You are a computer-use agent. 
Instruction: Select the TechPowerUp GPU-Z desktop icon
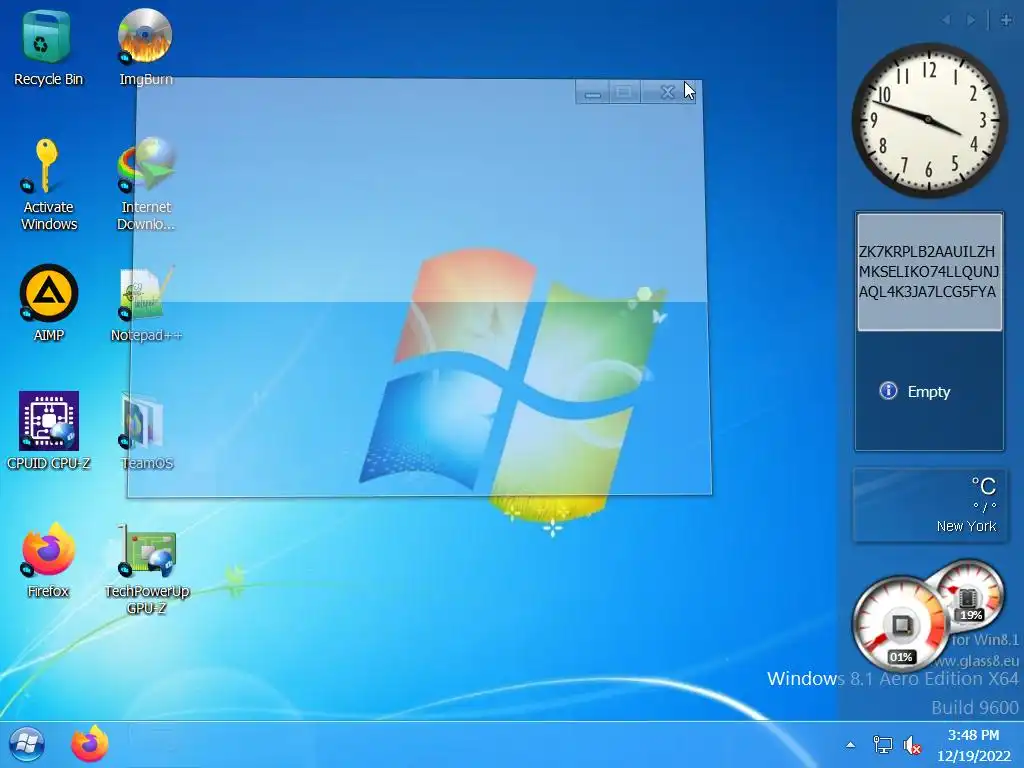pyautogui.click(x=146, y=569)
